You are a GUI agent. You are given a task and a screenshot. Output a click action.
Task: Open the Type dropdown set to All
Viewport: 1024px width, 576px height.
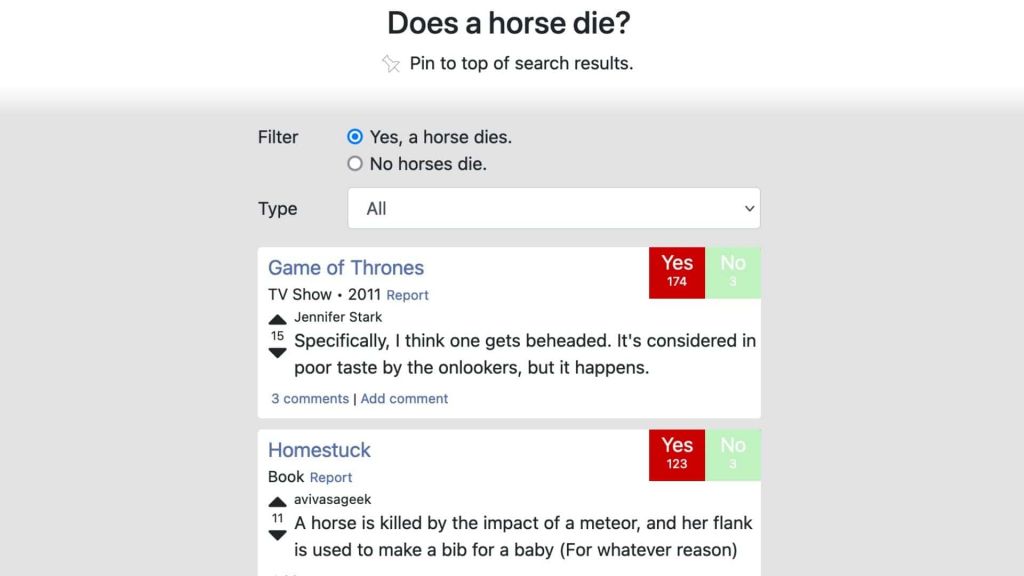[554, 208]
